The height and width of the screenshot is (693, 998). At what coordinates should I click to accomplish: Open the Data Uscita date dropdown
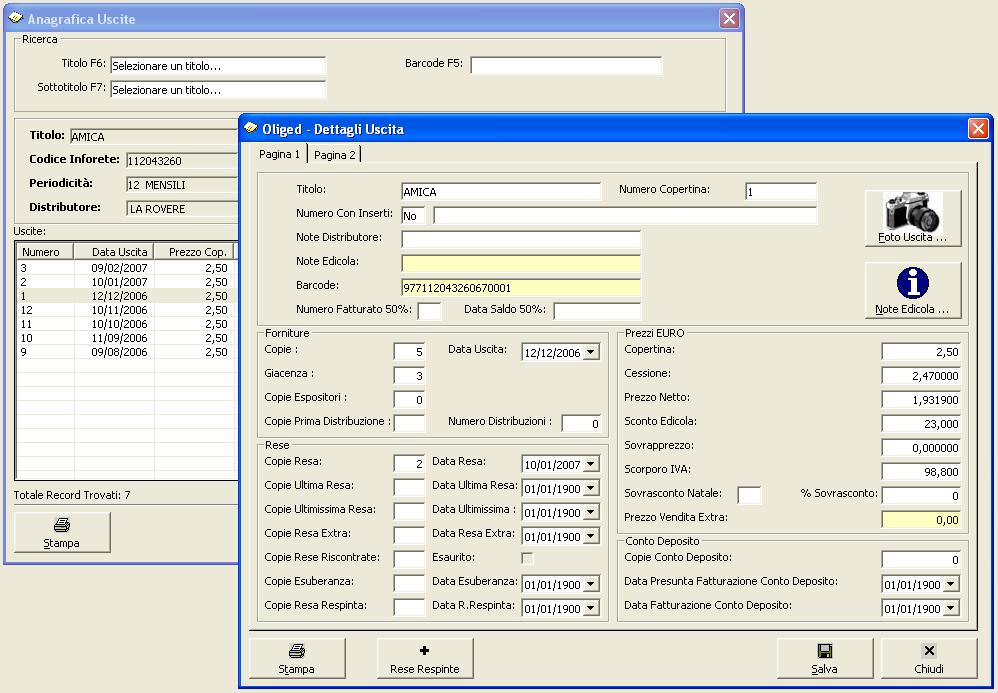[x=591, y=352]
